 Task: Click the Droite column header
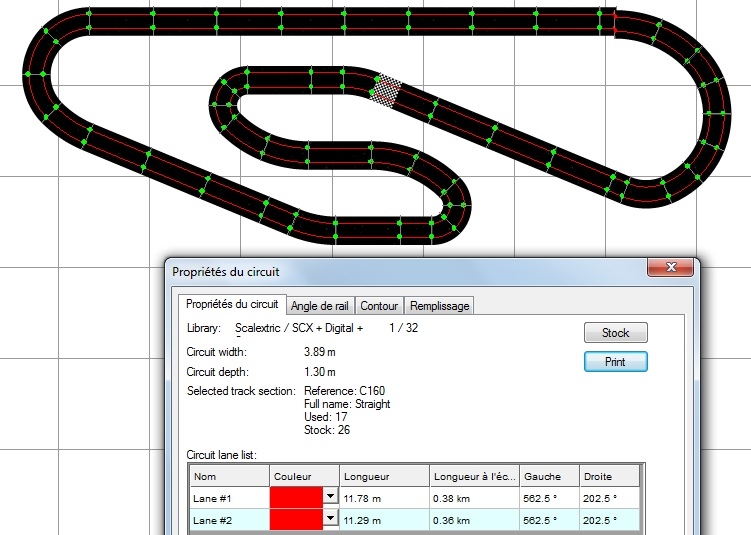click(x=607, y=477)
